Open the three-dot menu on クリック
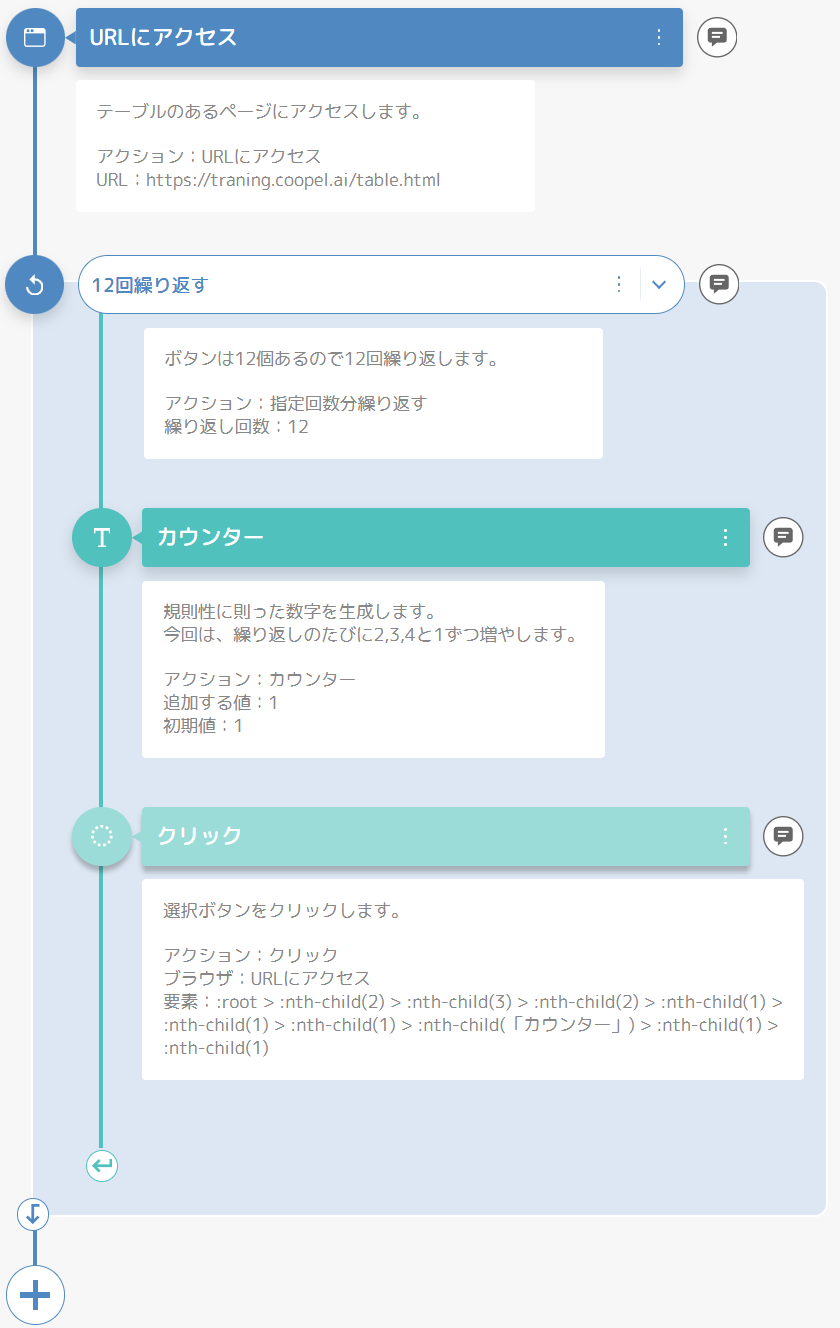Screen dimensions: 840x1328 point(726,836)
